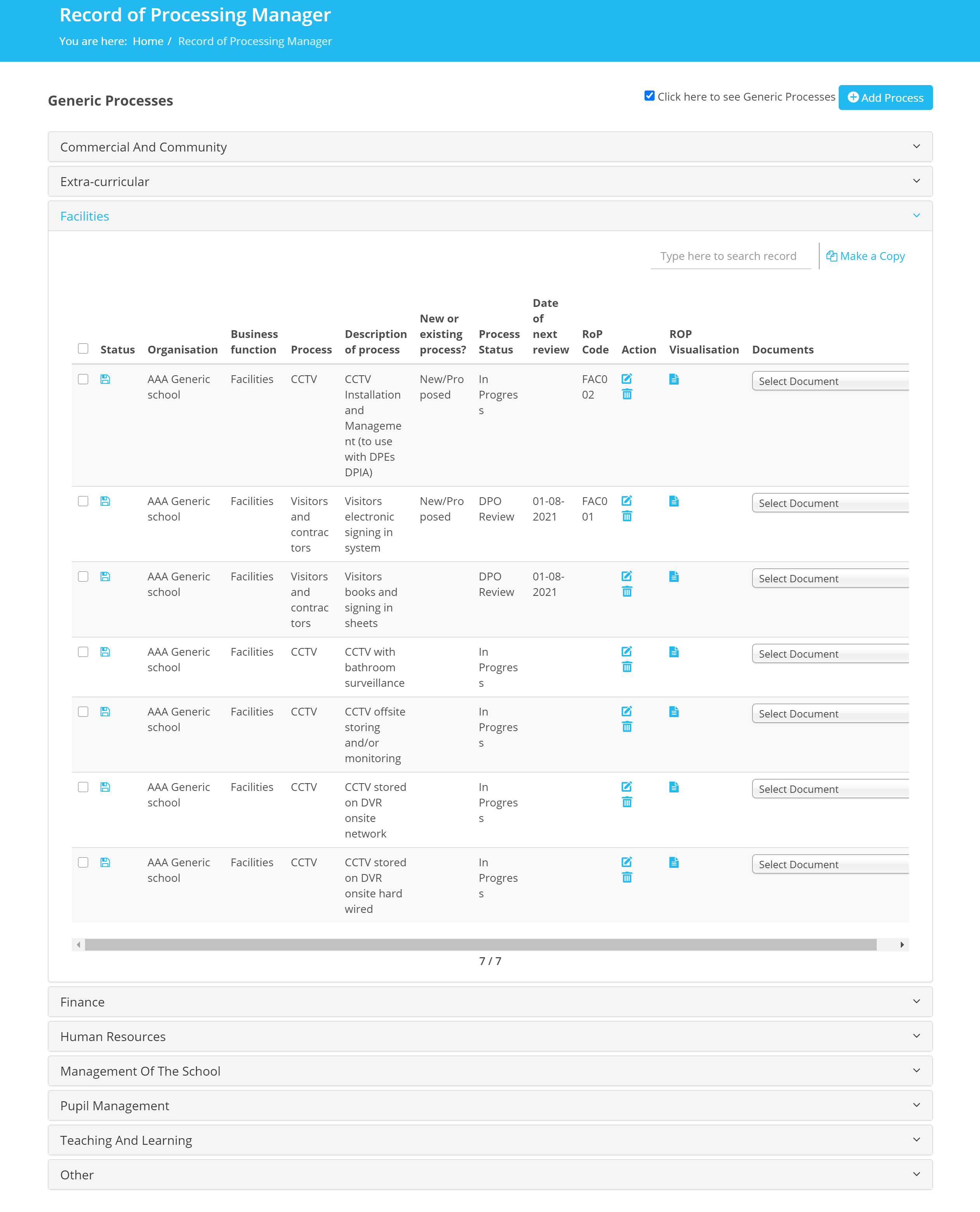
Task: Click edit icon for CCTV Installation row
Action: point(626,378)
